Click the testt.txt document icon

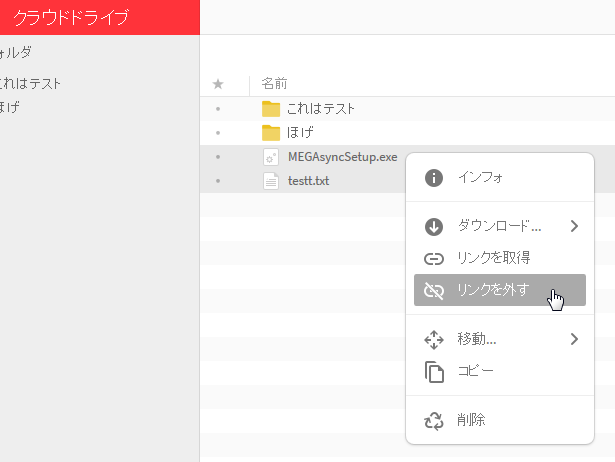click(271, 181)
